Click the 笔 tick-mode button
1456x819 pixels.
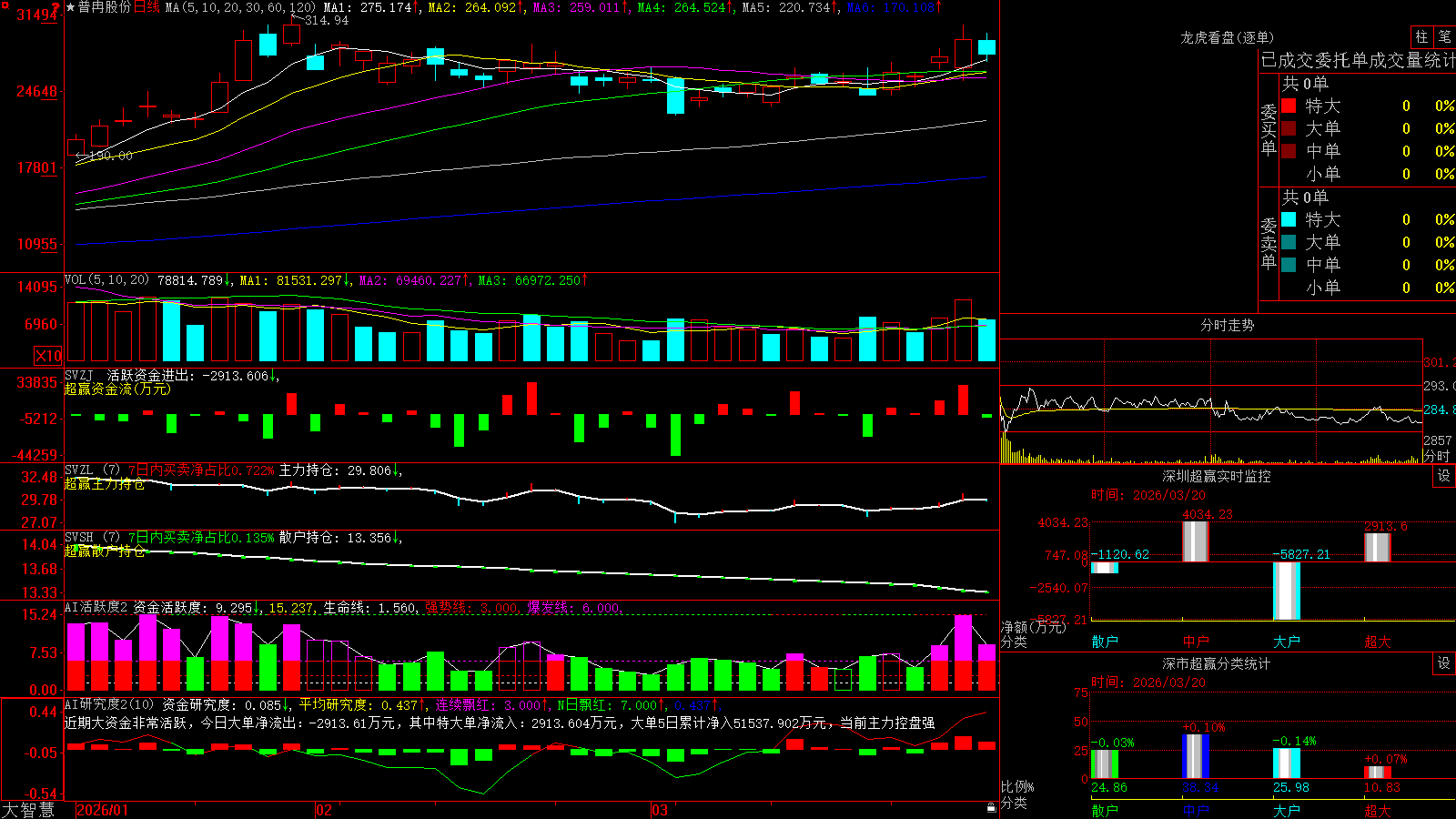coord(1444,37)
